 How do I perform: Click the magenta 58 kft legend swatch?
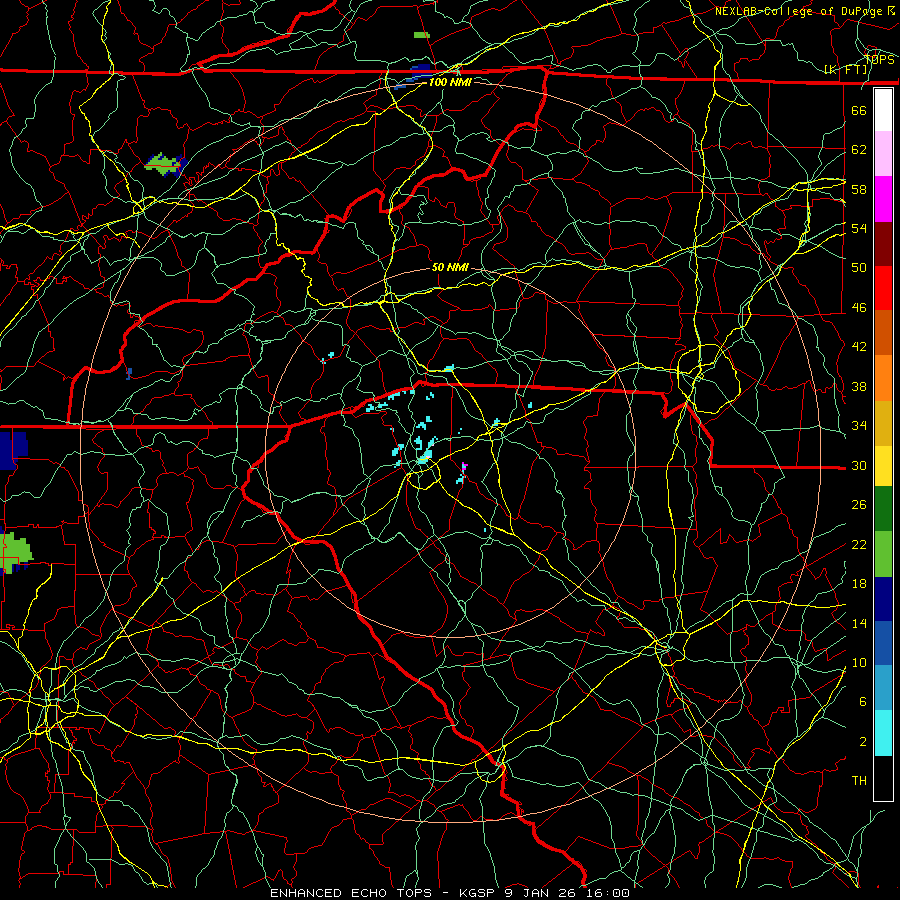pos(883,199)
